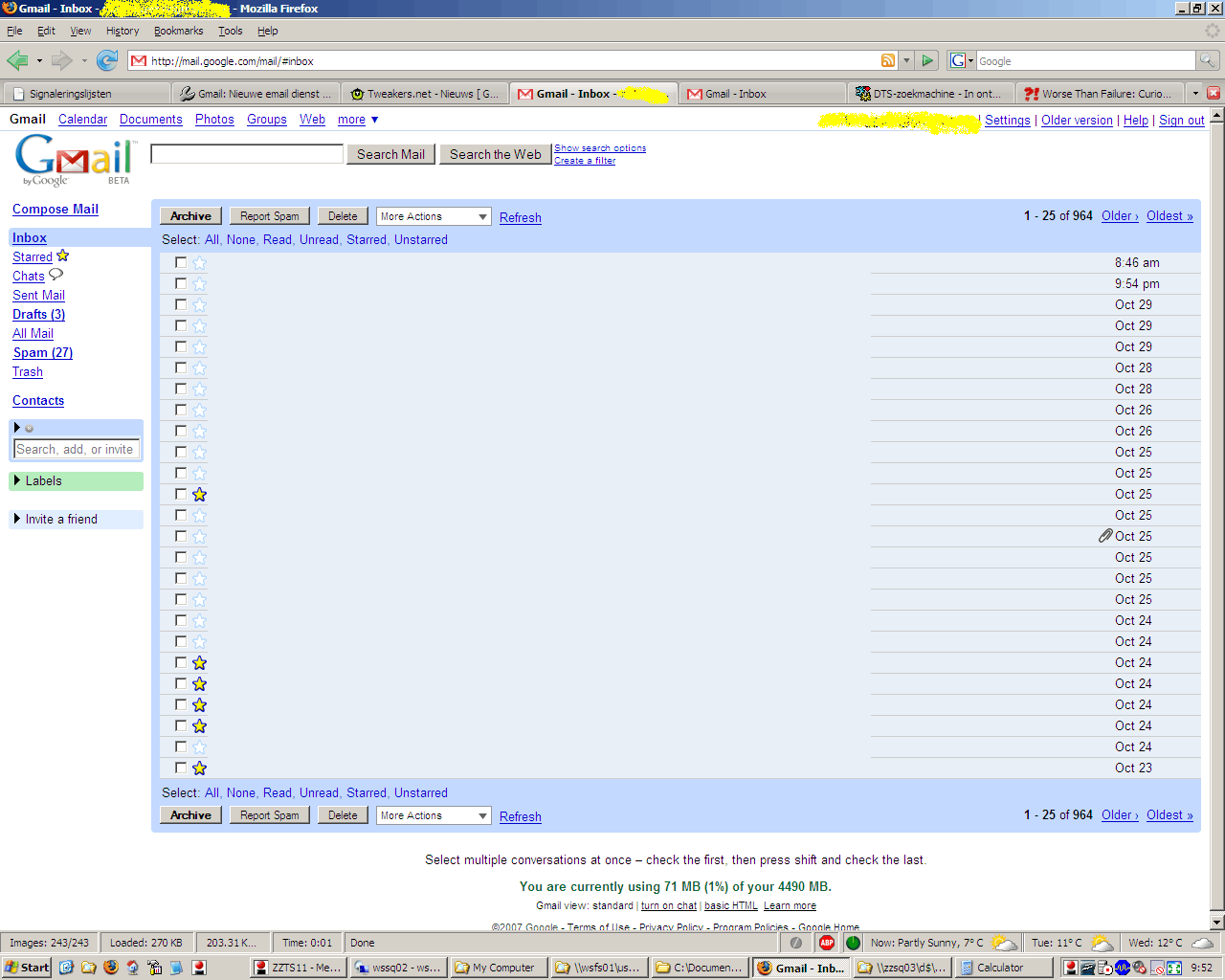Check the box for the 9:54 pm conversation
The height and width of the screenshot is (980, 1225).
tap(181, 283)
